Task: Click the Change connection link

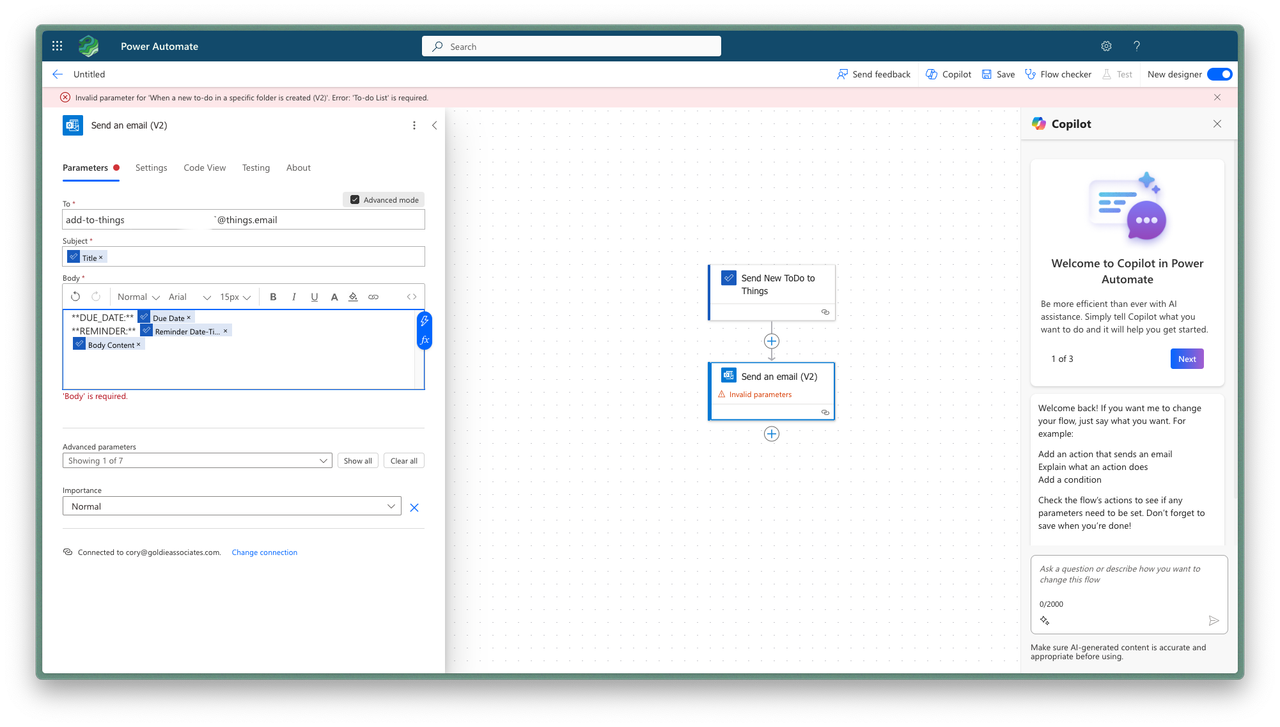Action: tap(264, 552)
